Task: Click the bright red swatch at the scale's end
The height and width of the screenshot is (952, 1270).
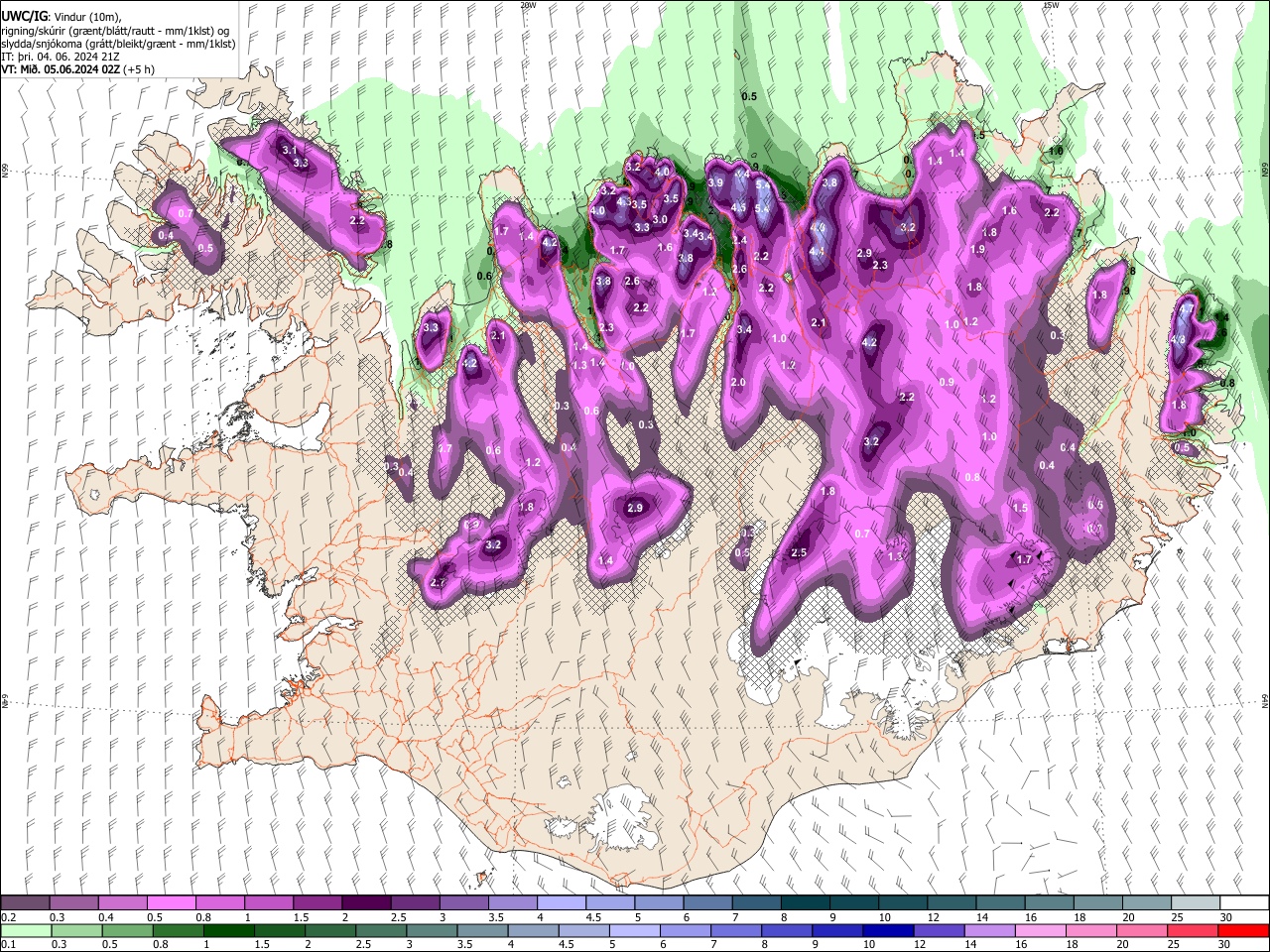Action: point(1242,930)
